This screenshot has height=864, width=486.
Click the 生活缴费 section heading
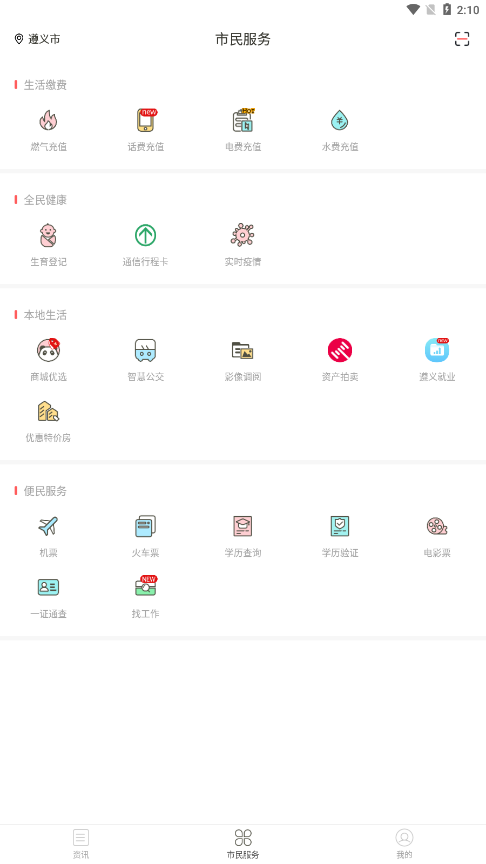(45, 85)
